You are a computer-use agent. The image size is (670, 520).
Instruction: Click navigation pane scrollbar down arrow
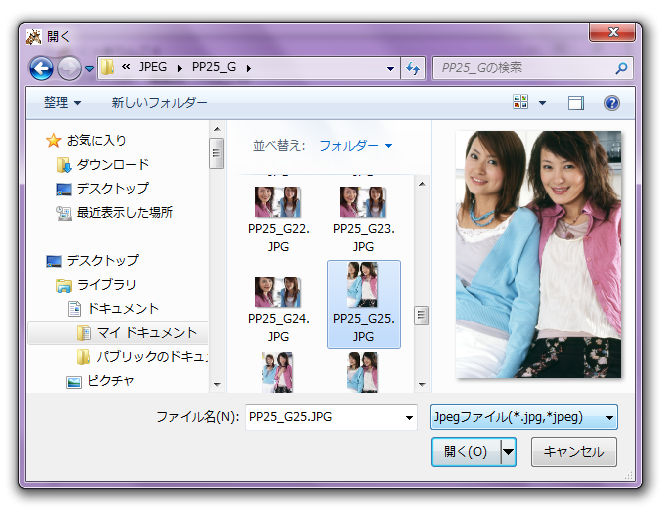point(217,385)
